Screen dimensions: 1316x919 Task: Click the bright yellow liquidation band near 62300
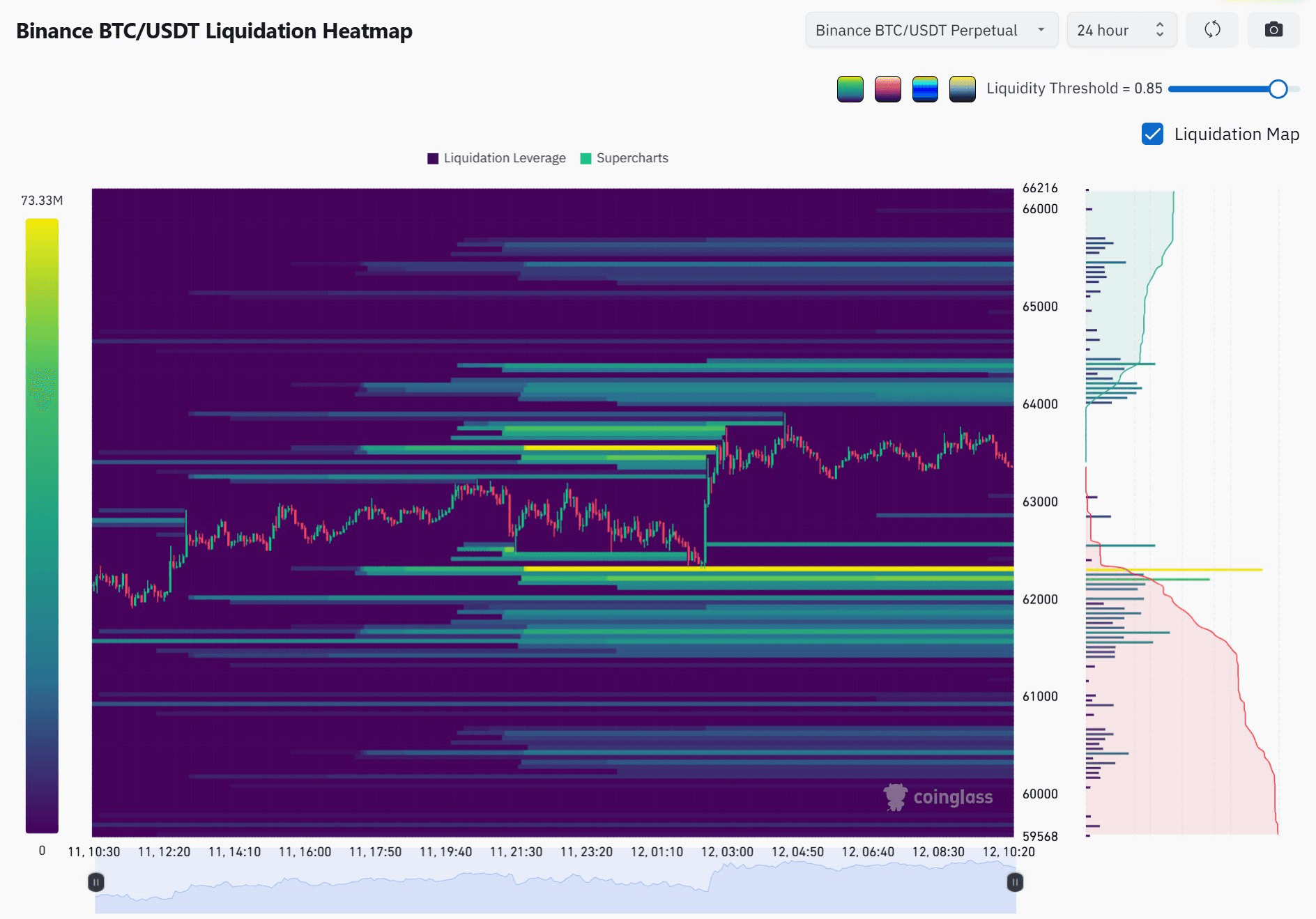(x=768, y=569)
